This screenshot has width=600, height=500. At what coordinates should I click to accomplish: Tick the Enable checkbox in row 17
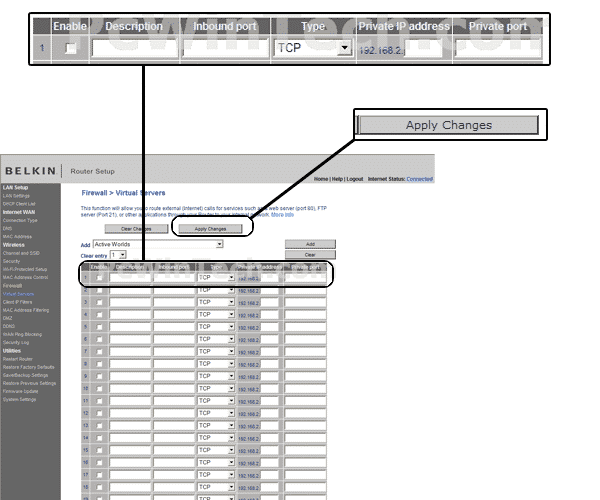tap(99, 475)
